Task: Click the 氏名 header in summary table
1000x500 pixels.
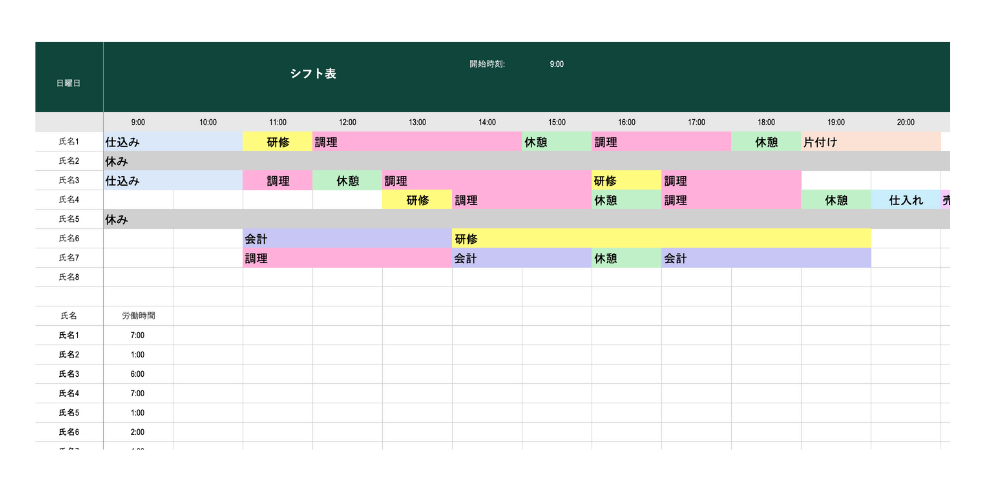Action: (x=69, y=316)
